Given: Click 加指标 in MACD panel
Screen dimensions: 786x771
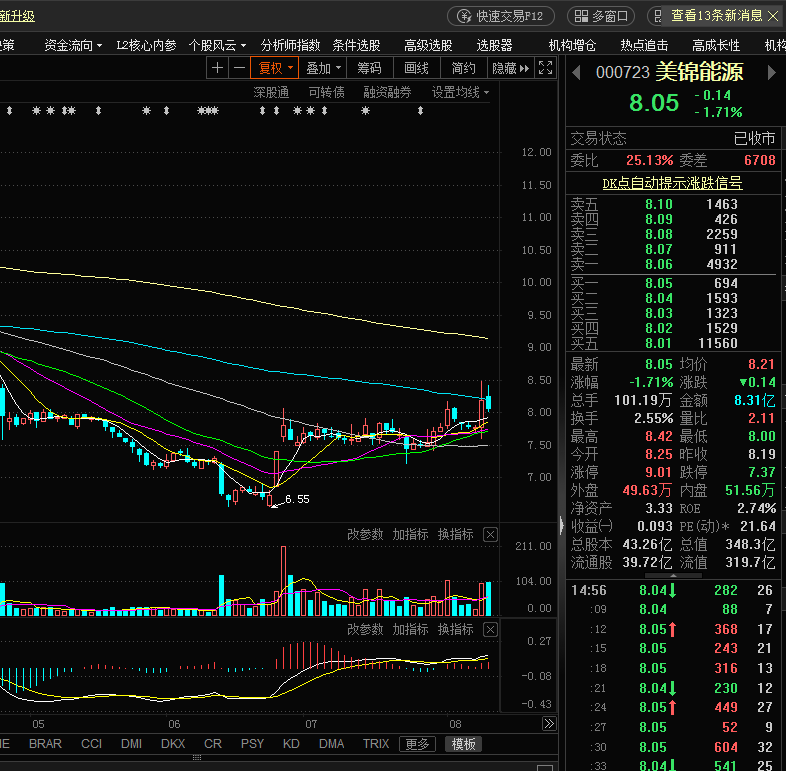Looking at the screenshot, I should (410, 630).
